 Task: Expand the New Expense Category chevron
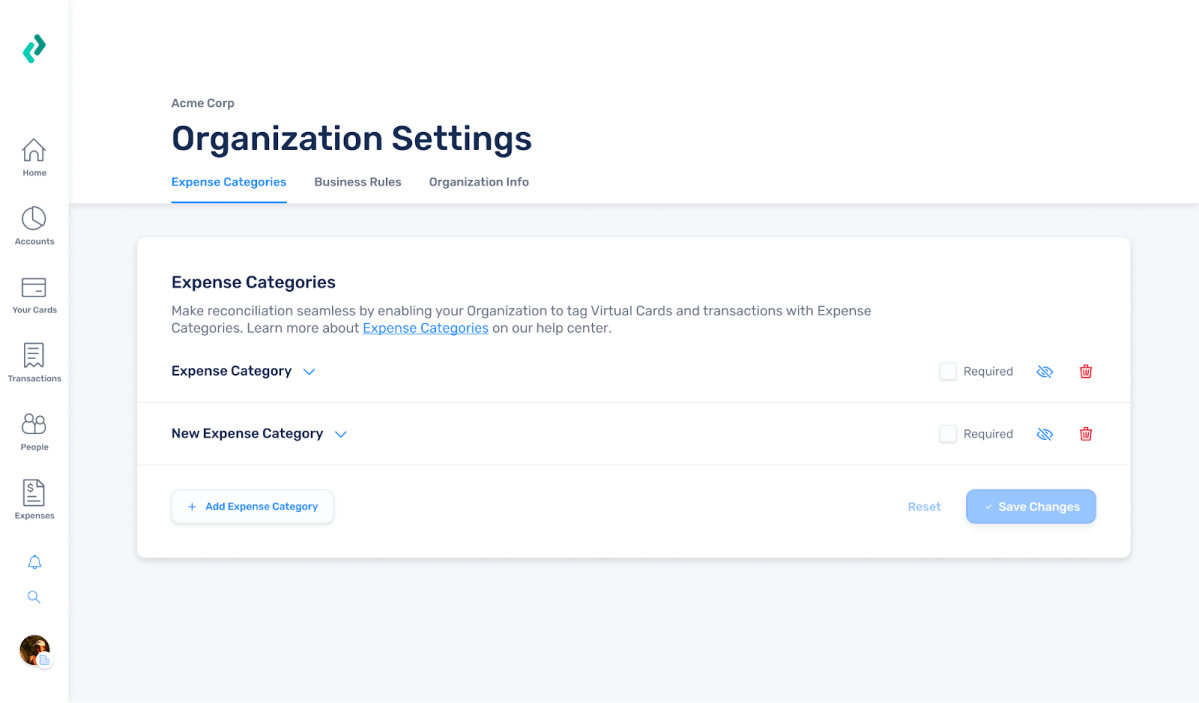click(x=341, y=435)
